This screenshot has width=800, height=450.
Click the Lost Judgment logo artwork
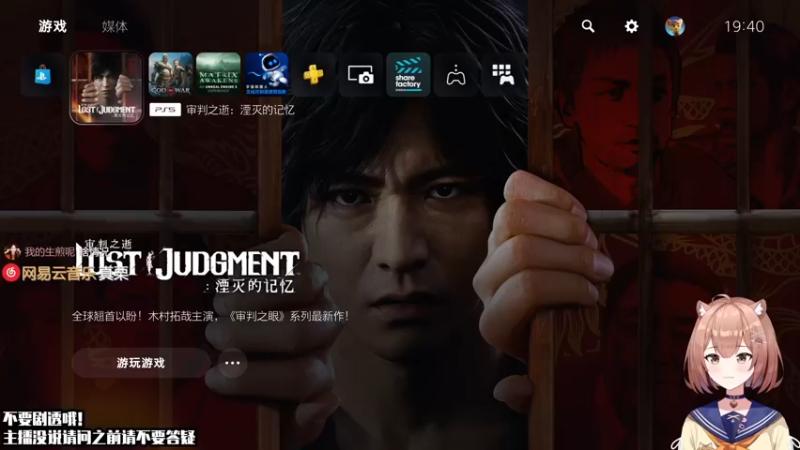point(189,265)
